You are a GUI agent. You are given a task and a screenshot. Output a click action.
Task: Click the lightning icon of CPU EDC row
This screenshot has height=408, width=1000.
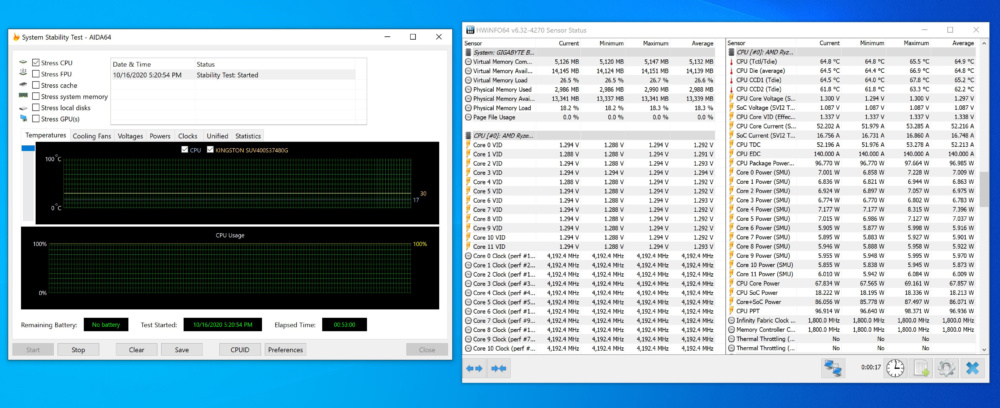coord(732,154)
